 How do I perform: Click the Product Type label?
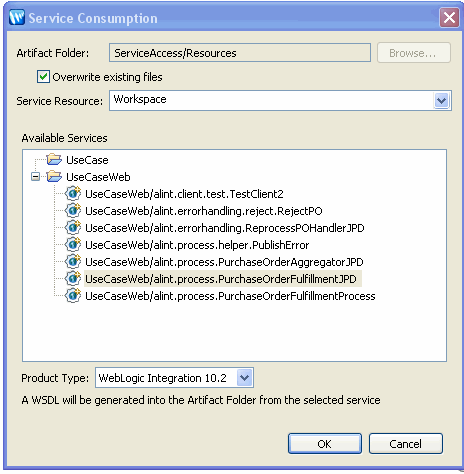tap(55, 378)
